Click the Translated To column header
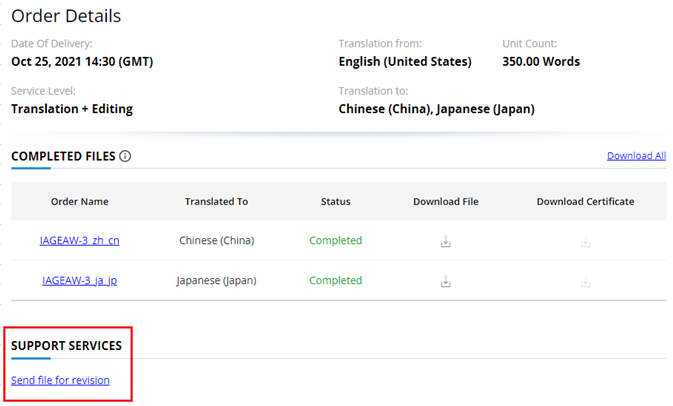This screenshot has height=406, width=673. pyautogui.click(x=216, y=201)
